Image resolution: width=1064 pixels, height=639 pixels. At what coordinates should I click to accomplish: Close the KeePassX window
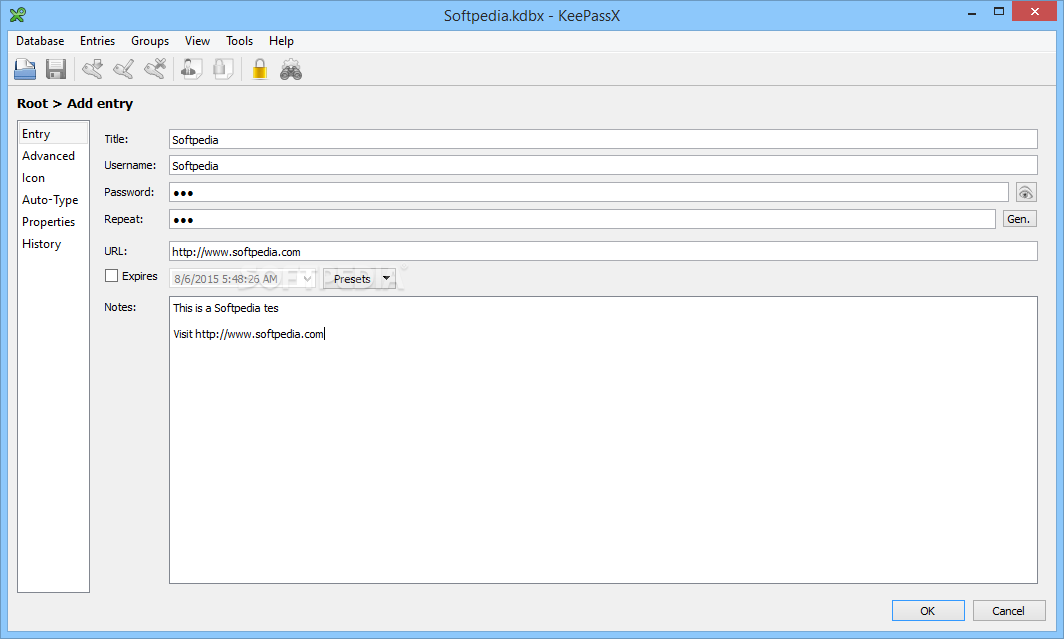[1034, 12]
